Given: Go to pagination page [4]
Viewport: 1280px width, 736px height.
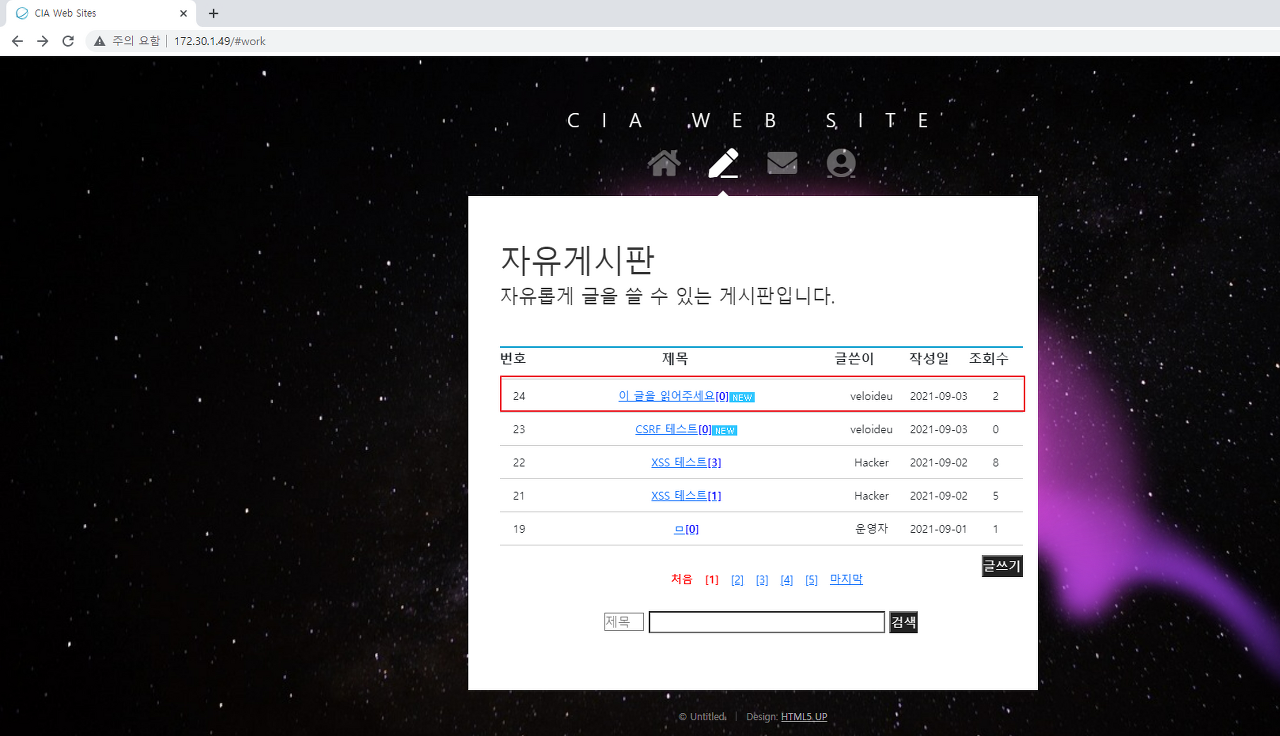Looking at the screenshot, I should pyautogui.click(x=787, y=580).
